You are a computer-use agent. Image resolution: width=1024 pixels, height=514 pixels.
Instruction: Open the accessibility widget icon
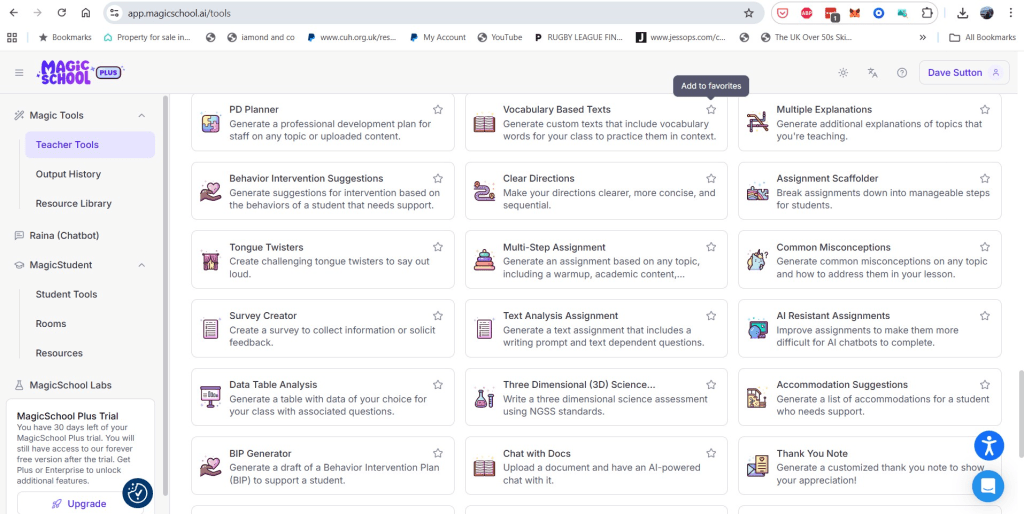pos(988,445)
